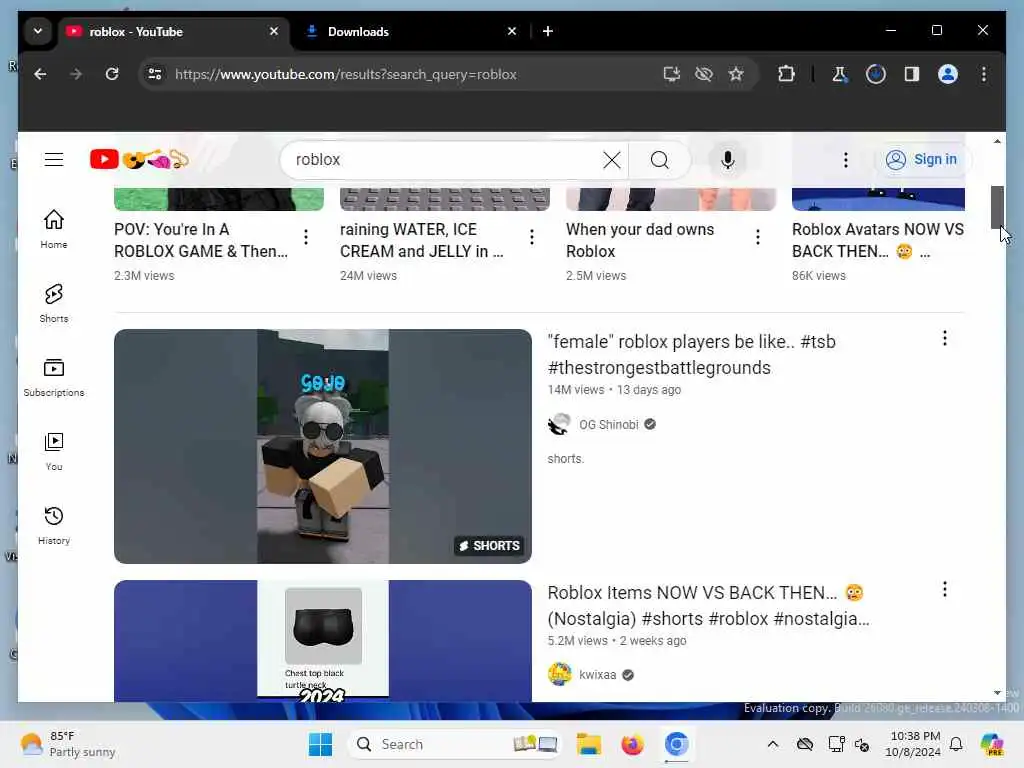The height and width of the screenshot is (768, 1024).
Task: Open Chrome Labs flask icon
Action: (x=839, y=74)
